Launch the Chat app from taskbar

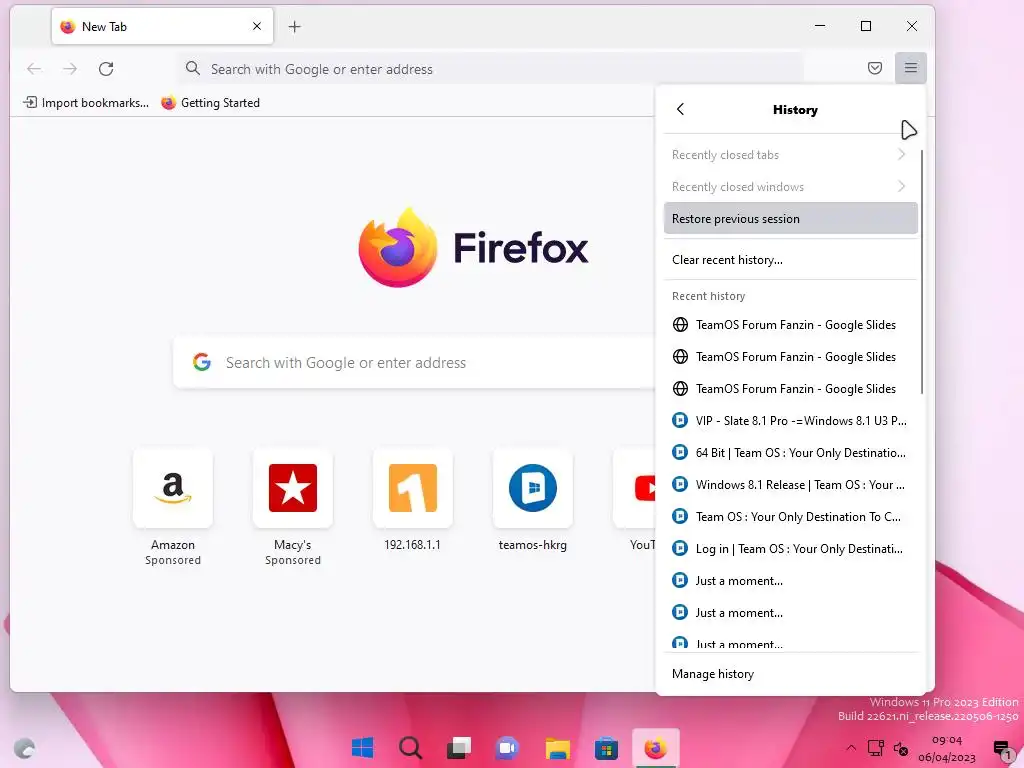[x=507, y=748]
